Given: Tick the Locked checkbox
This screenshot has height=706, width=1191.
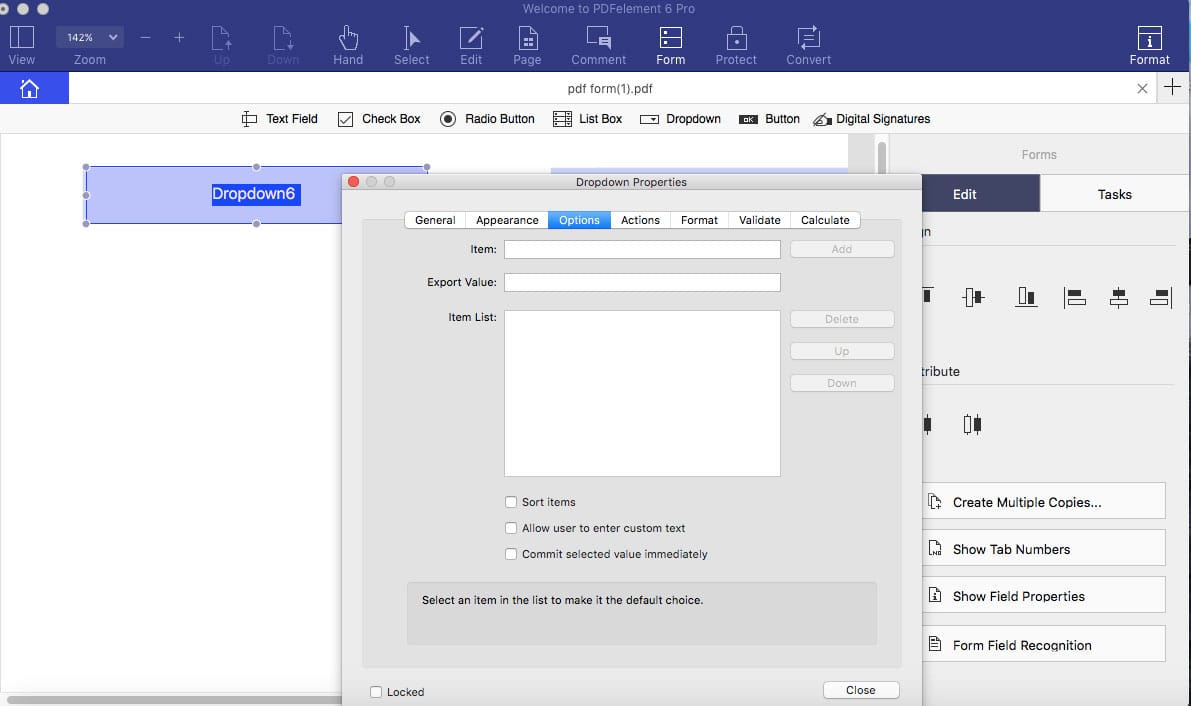Looking at the screenshot, I should click(x=376, y=692).
